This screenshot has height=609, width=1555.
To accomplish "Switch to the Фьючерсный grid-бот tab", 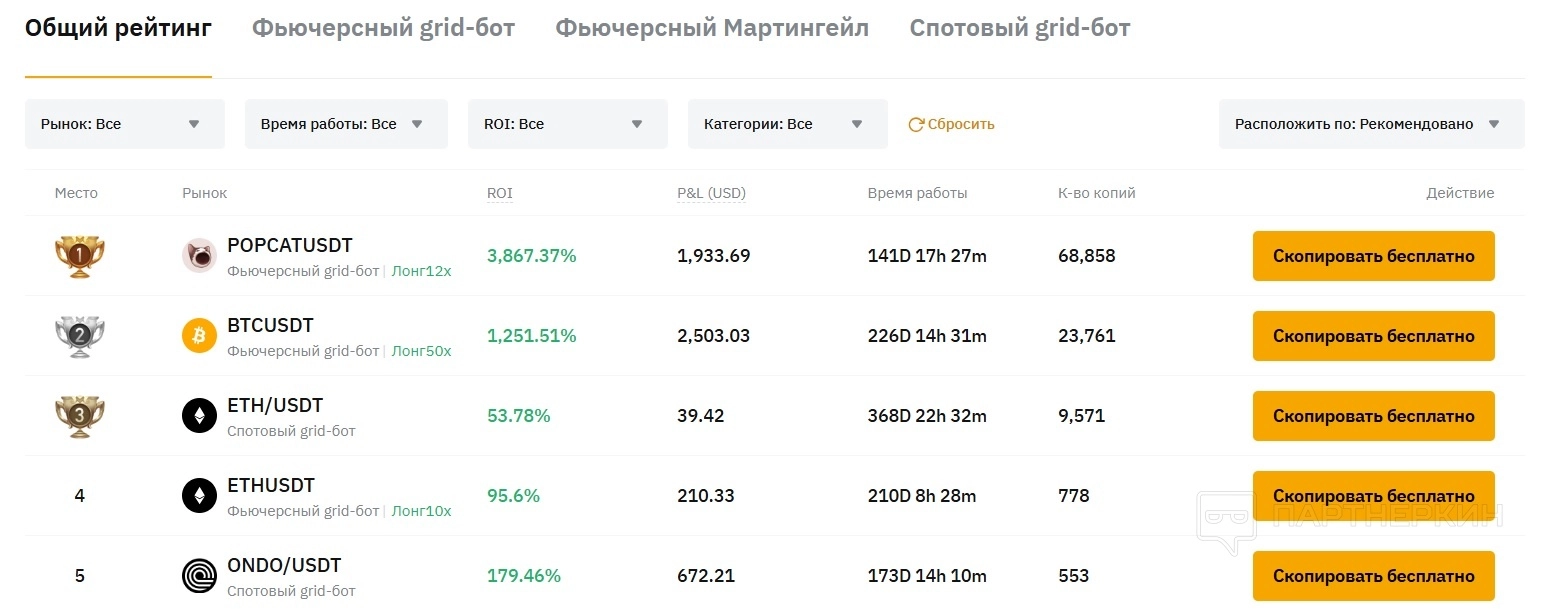I will [x=383, y=28].
